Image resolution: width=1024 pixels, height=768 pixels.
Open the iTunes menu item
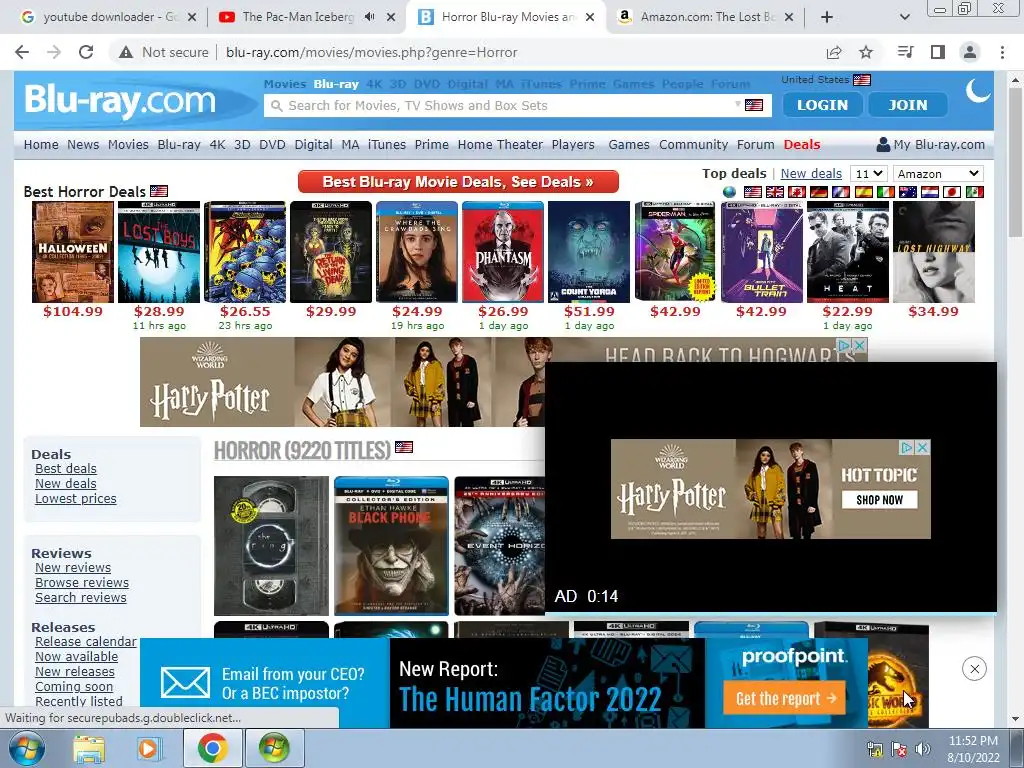pyautogui.click(x=387, y=144)
